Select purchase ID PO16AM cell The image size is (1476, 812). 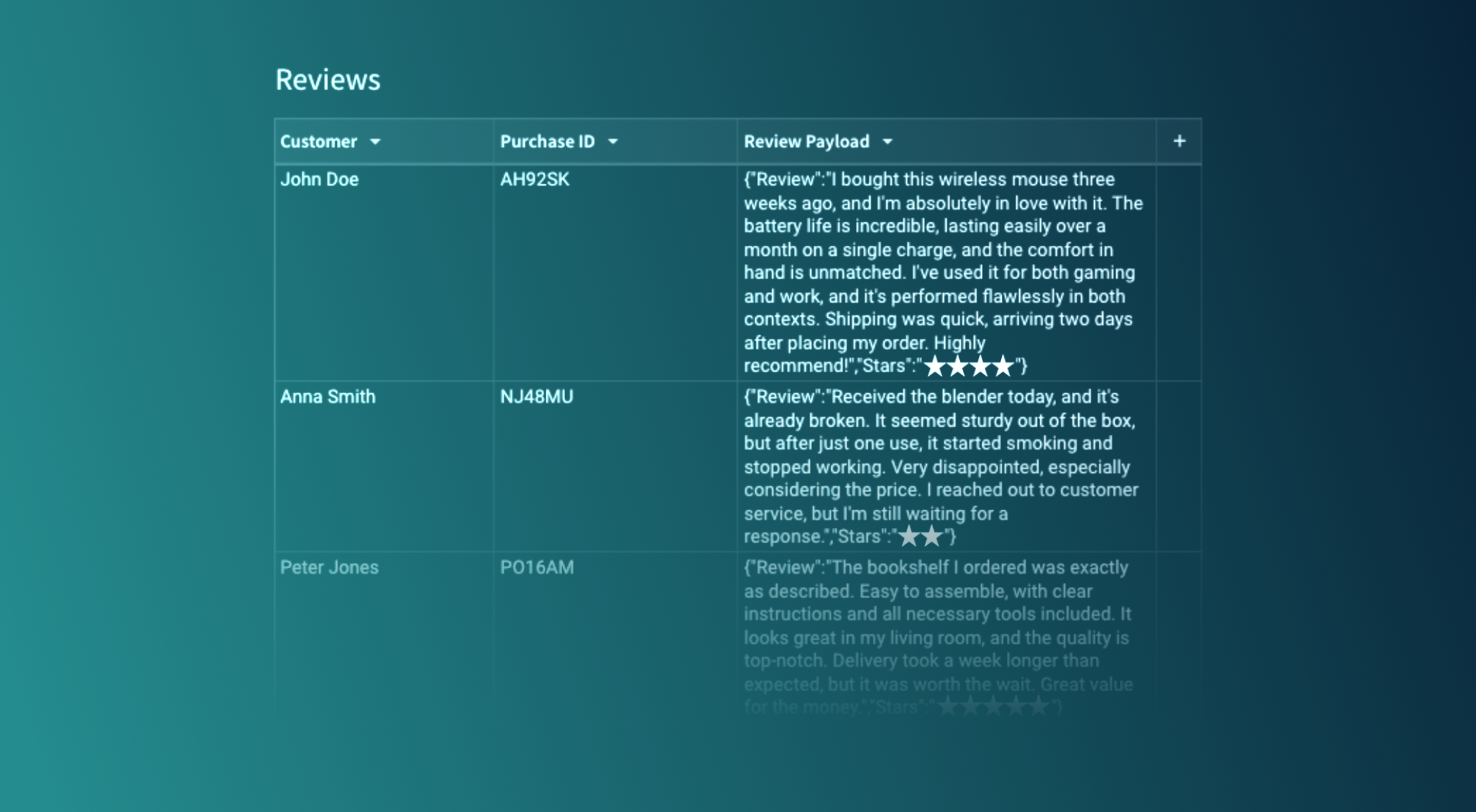[x=615, y=633]
